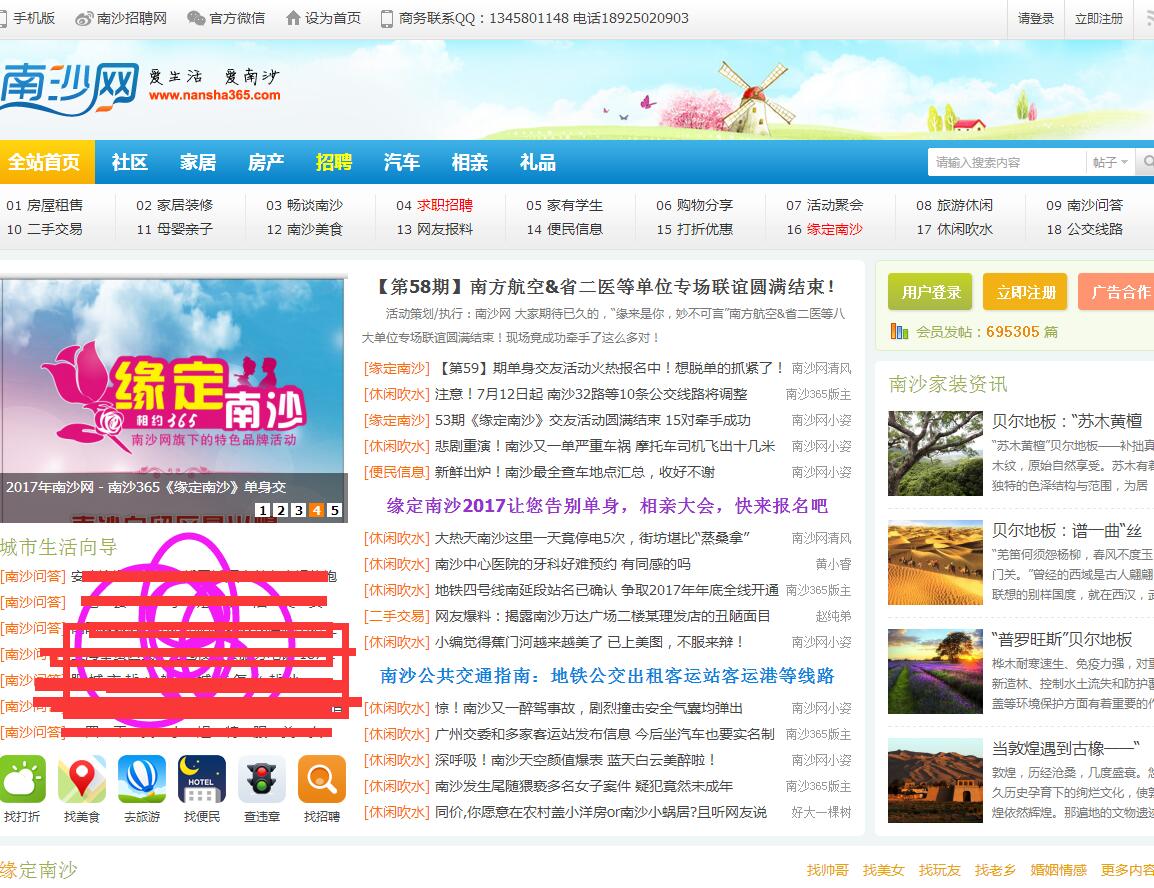This screenshot has height=888, width=1154.
Task: Open the 去旅游 hot air balloon icon
Action: click(142, 779)
